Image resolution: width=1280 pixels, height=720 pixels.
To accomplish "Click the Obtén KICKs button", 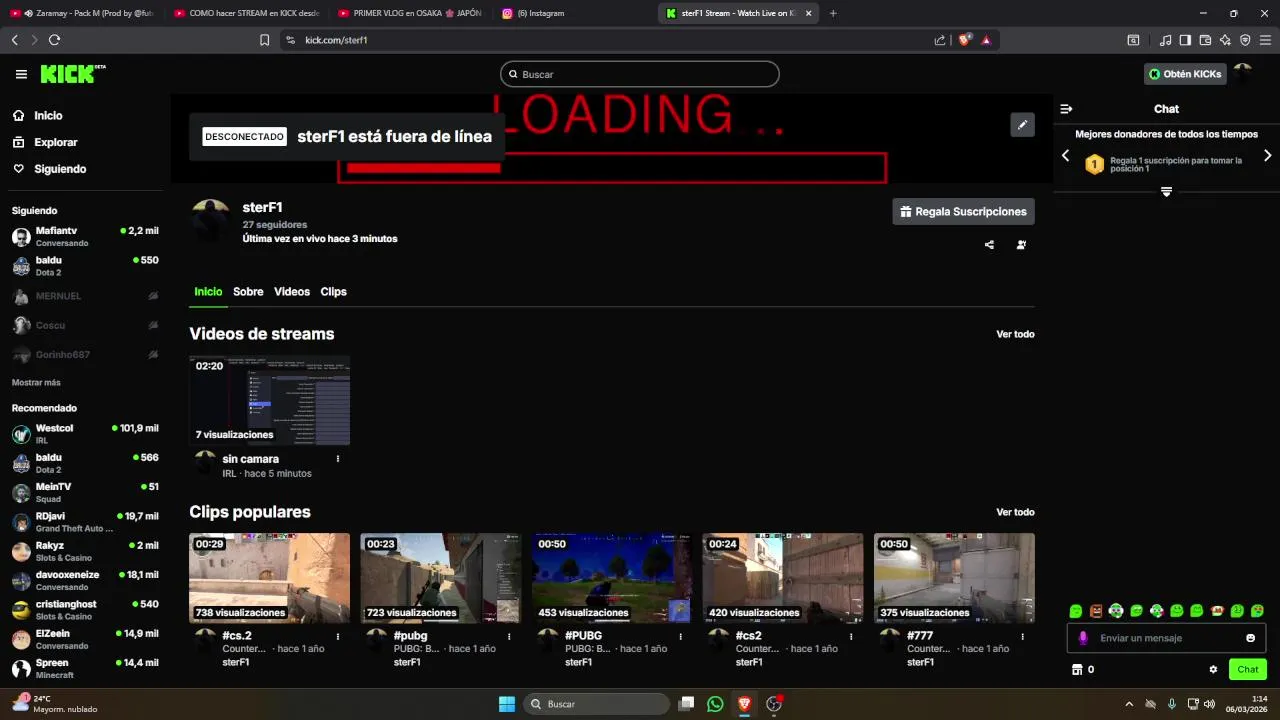I will (1185, 74).
